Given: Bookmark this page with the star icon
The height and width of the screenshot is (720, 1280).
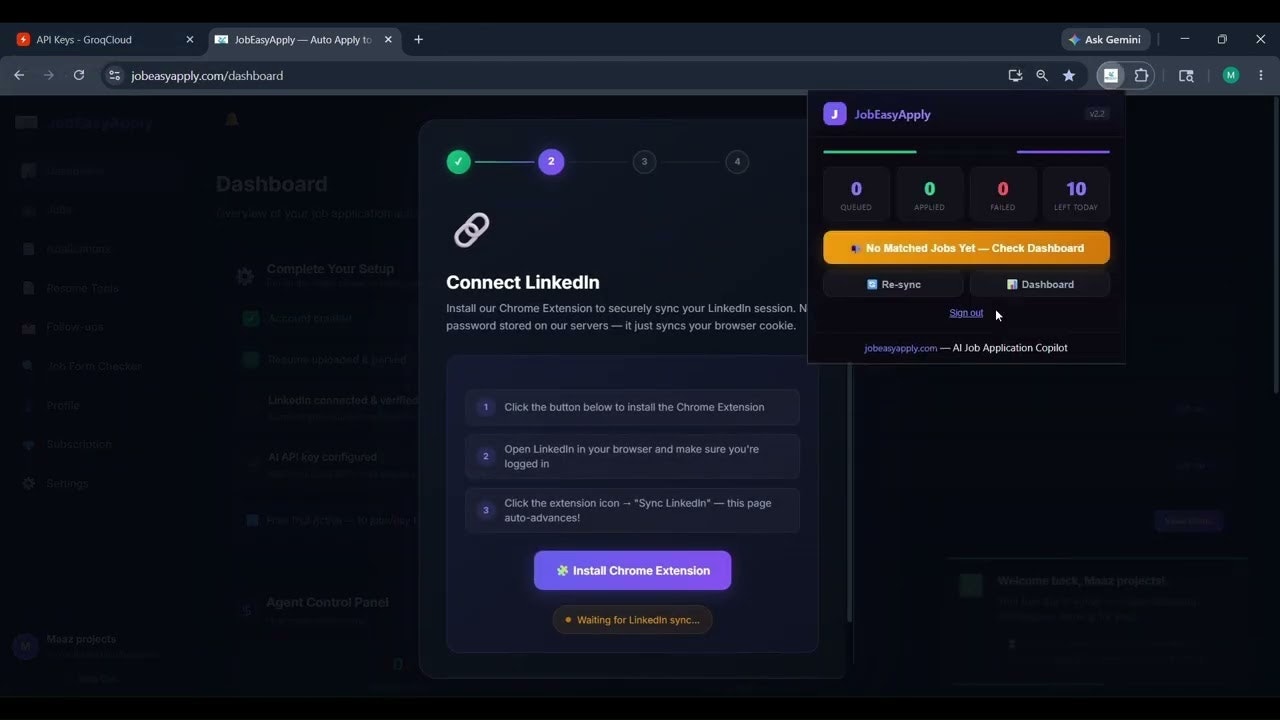Looking at the screenshot, I should 1069,75.
